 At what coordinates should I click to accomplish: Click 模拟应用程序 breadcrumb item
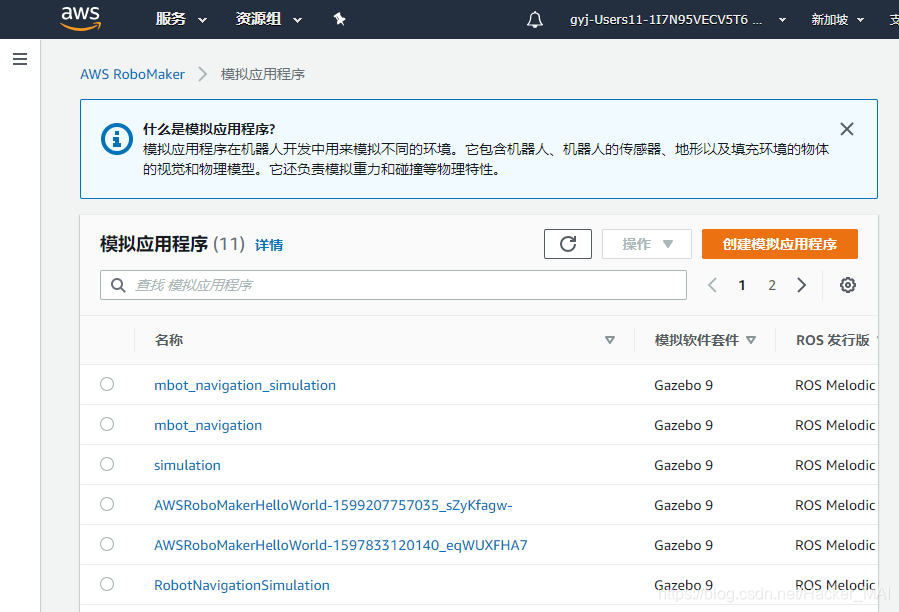(x=263, y=75)
